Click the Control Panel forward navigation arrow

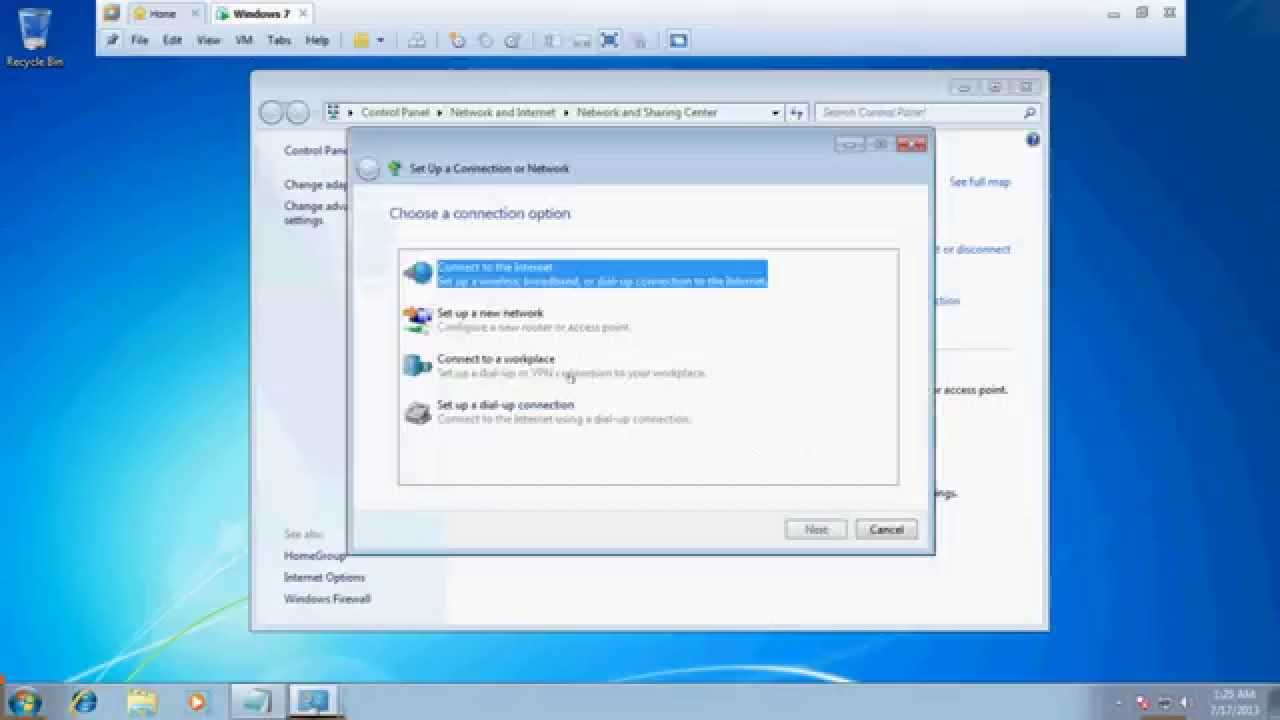(x=297, y=112)
